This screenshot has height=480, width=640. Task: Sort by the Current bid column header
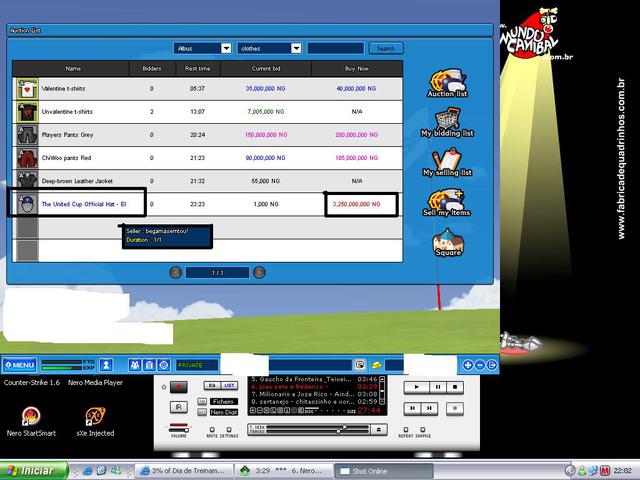(266, 69)
